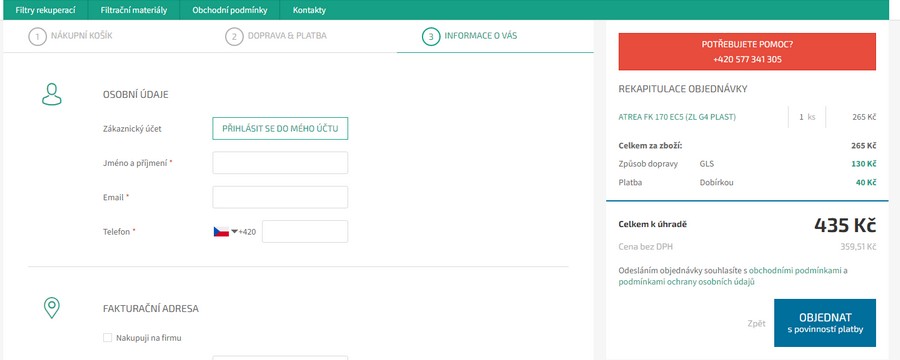The height and width of the screenshot is (360, 900).
Task: Click Objednat s povinností platby button
Action: [x=825, y=323]
